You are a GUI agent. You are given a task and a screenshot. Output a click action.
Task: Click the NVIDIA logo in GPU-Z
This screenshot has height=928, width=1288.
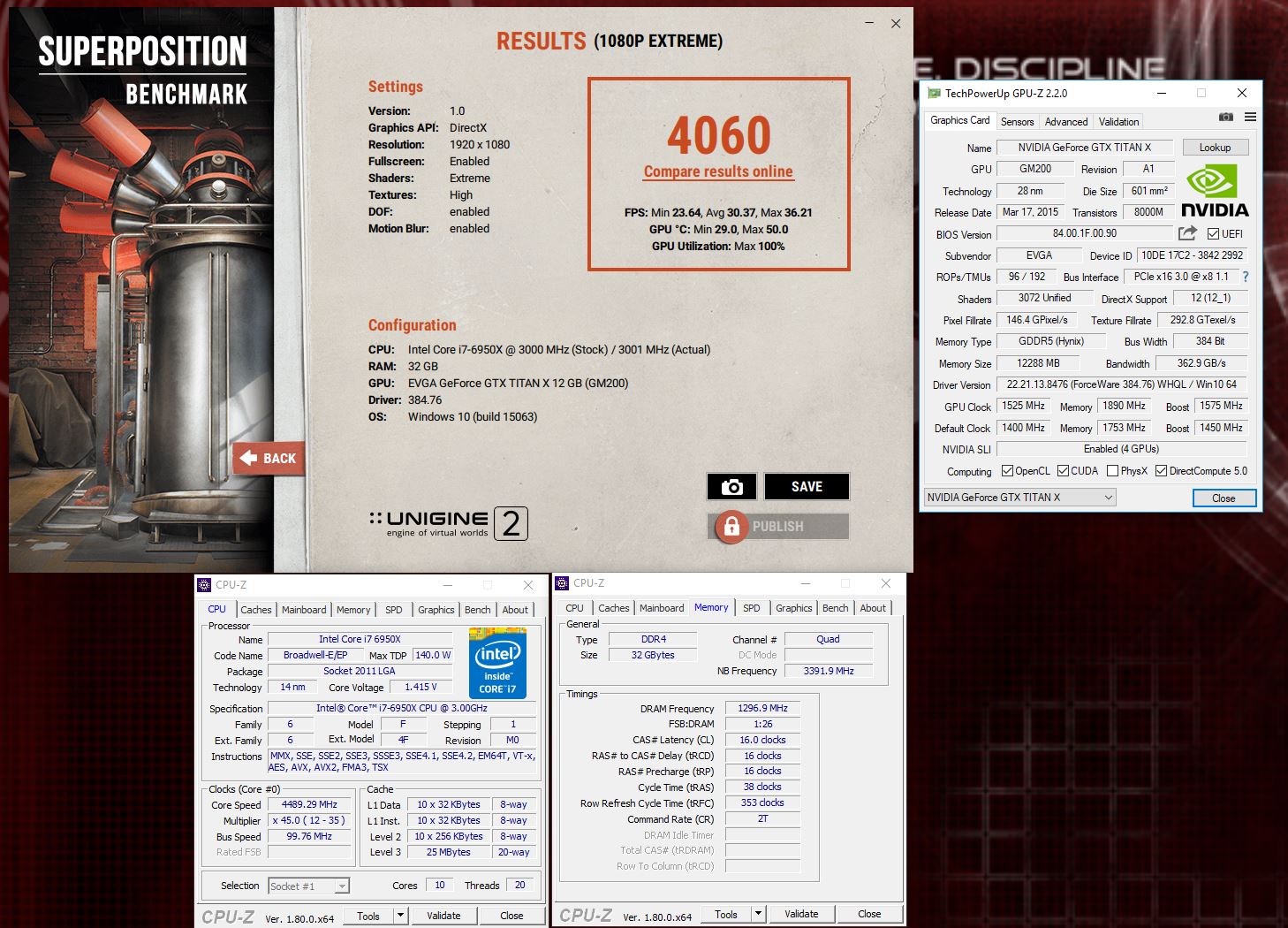tap(1215, 191)
